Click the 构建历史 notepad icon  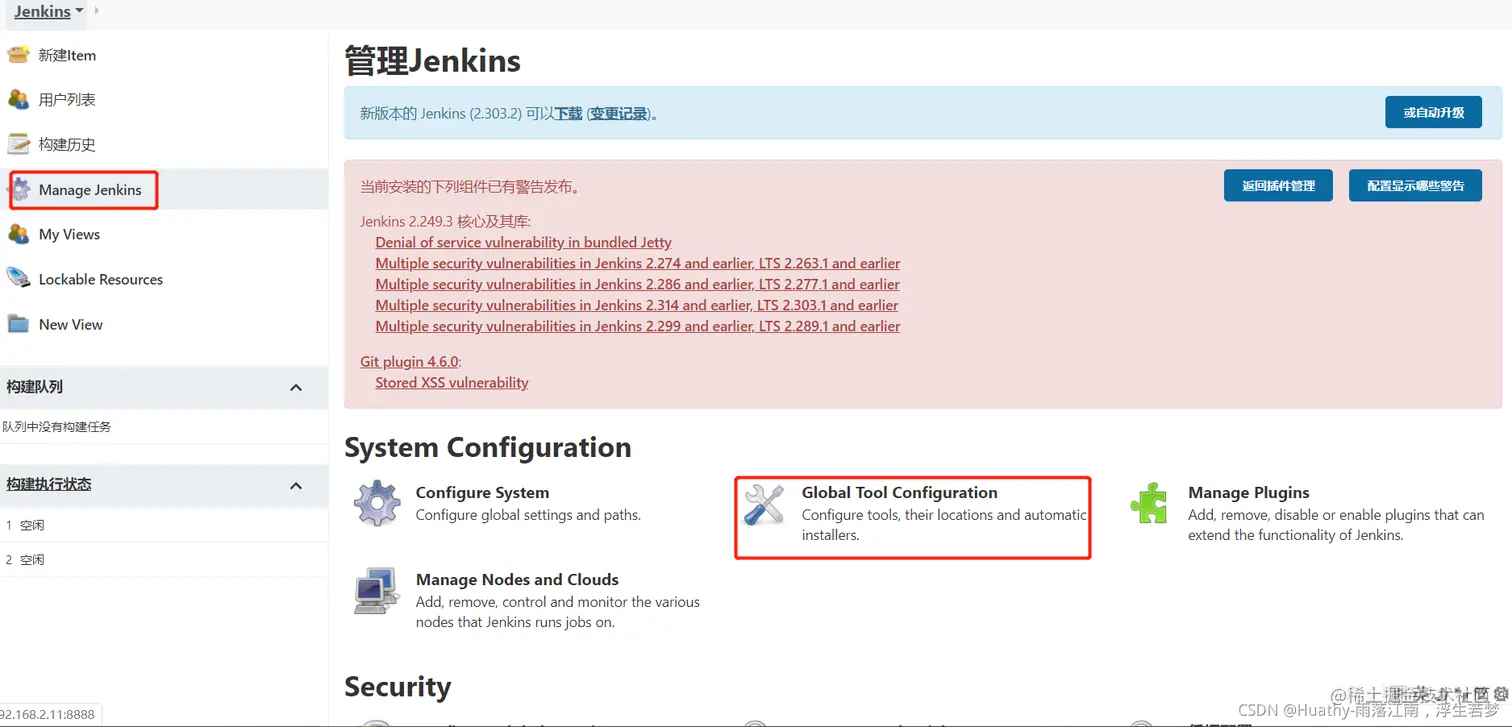tap(18, 144)
